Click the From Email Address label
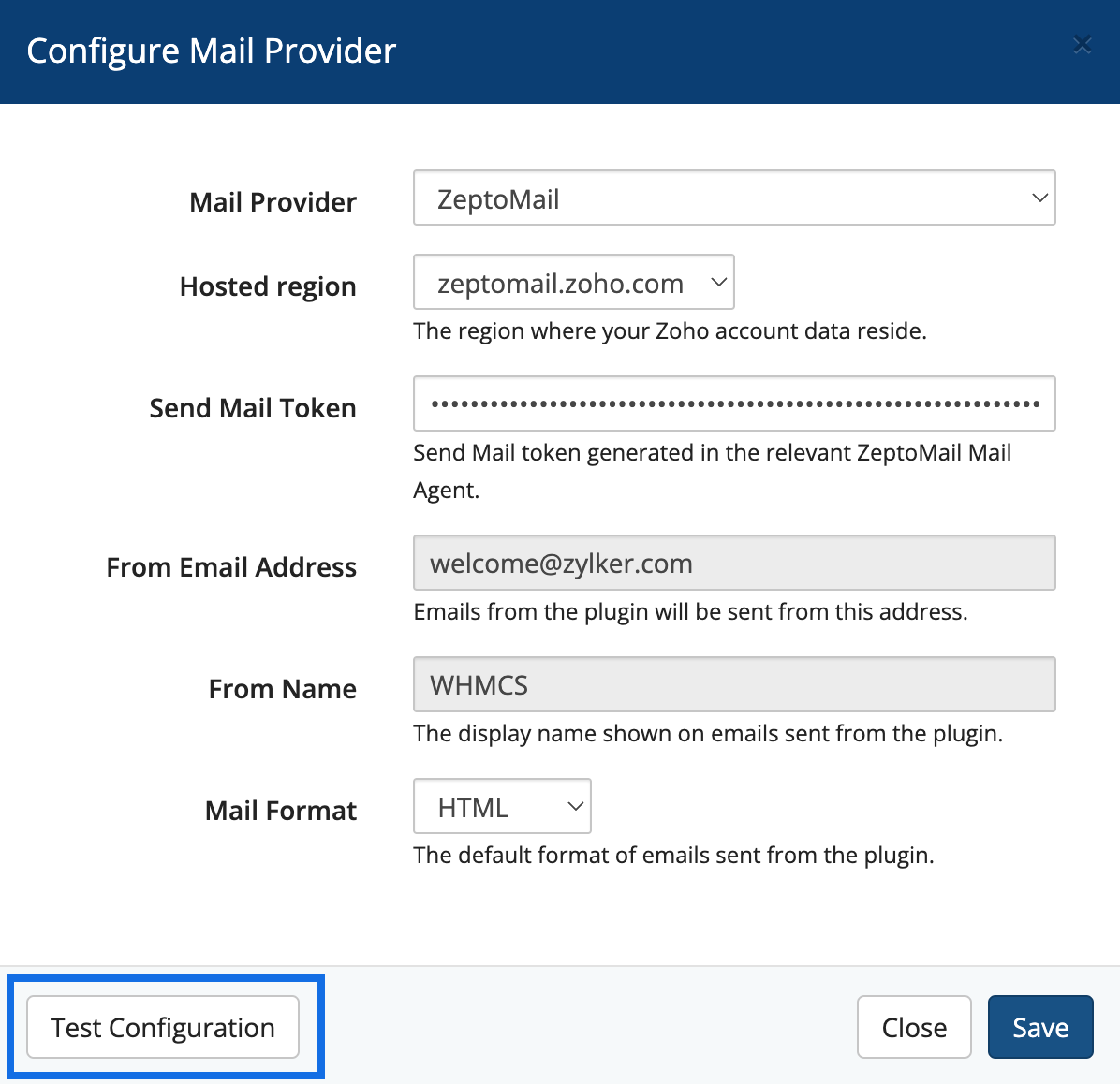Viewport: 1120px width, 1084px height. (x=231, y=567)
